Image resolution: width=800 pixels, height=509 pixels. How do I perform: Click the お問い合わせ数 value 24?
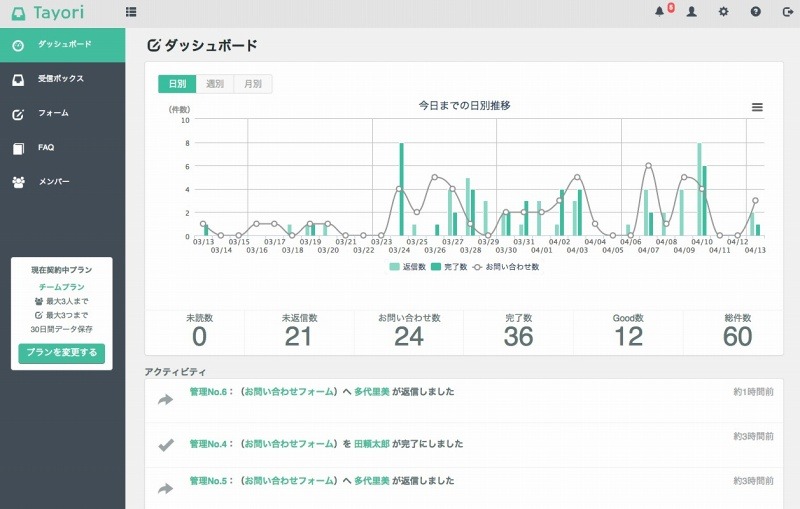point(409,337)
